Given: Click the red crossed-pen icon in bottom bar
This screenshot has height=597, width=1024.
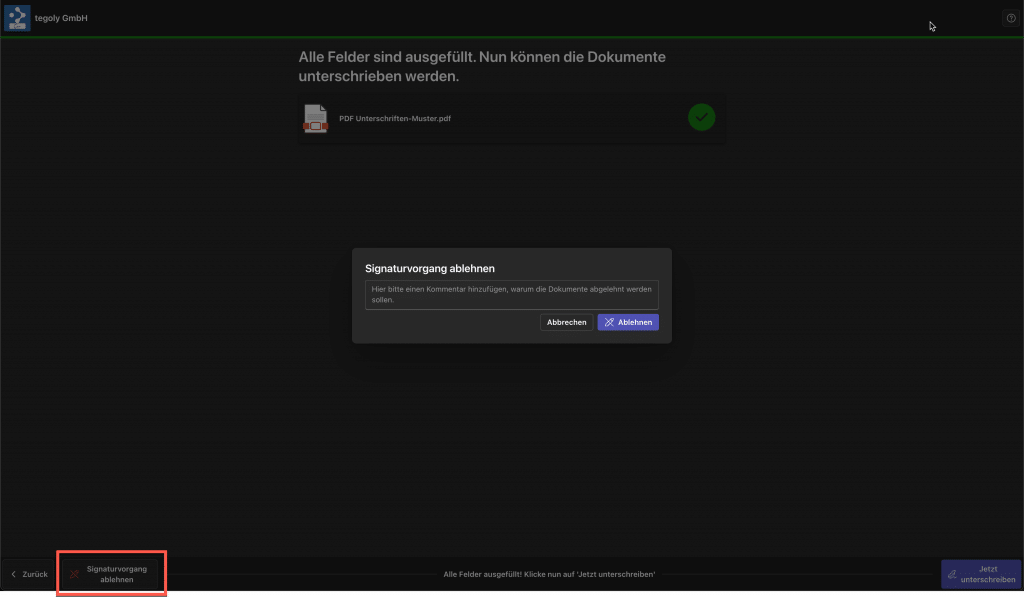Looking at the screenshot, I should [74, 574].
